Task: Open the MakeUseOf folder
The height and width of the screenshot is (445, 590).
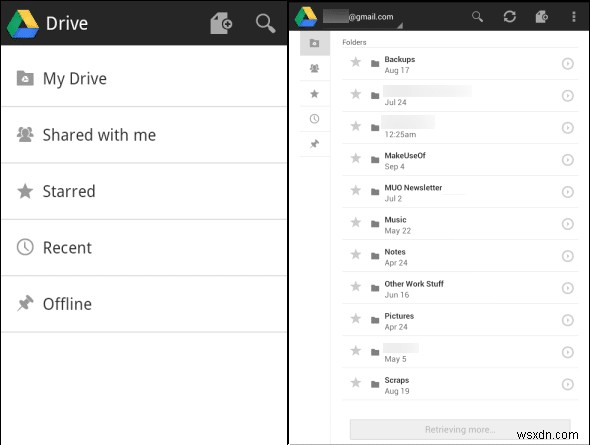Action: pos(460,160)
